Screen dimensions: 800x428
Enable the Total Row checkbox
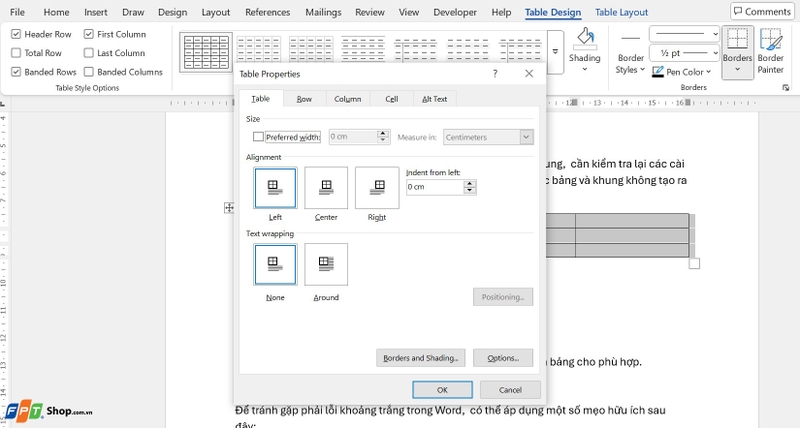click(x=16, y=53)
